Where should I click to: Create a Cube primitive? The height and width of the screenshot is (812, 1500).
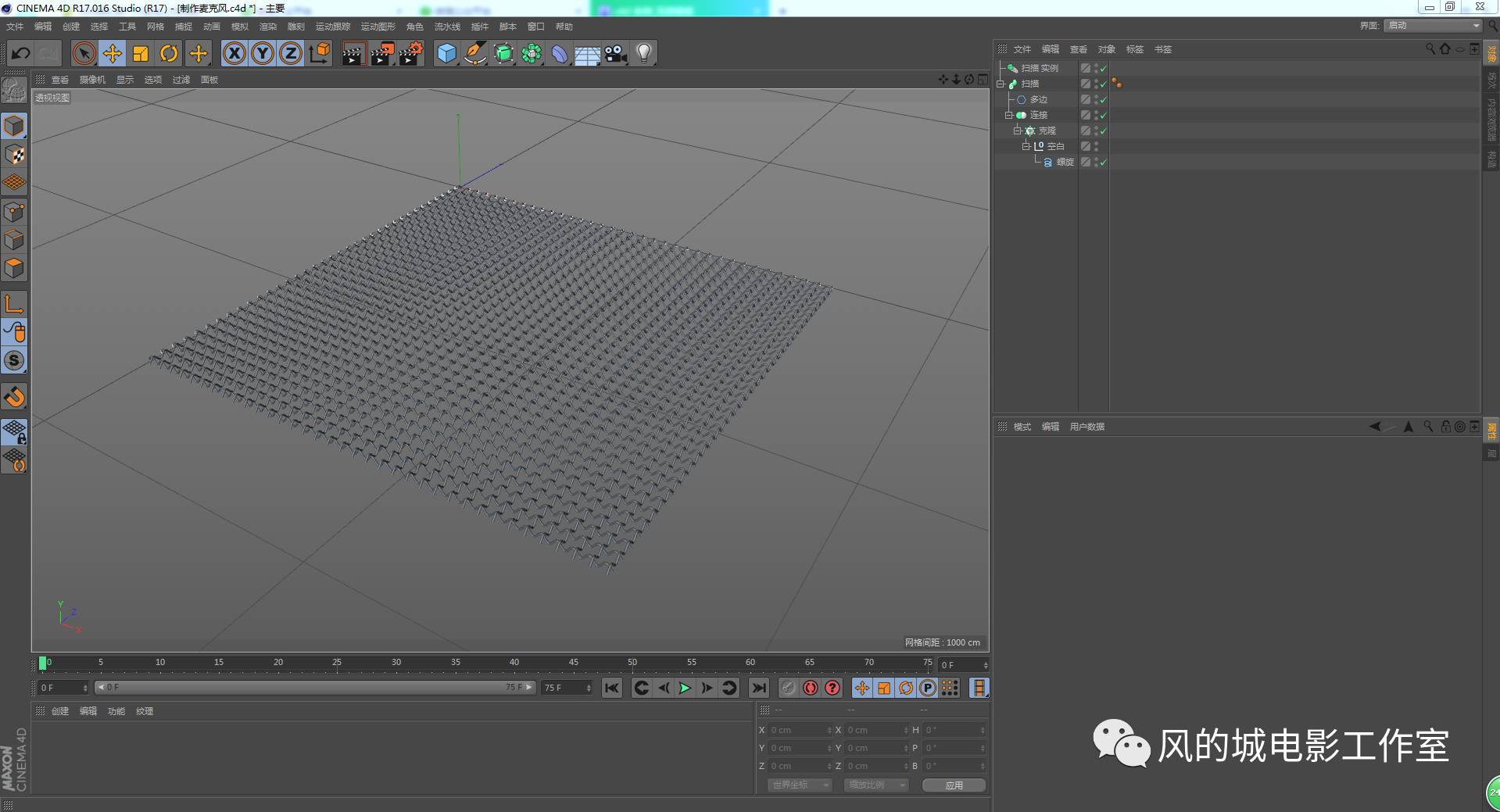[x=446, y=53]
